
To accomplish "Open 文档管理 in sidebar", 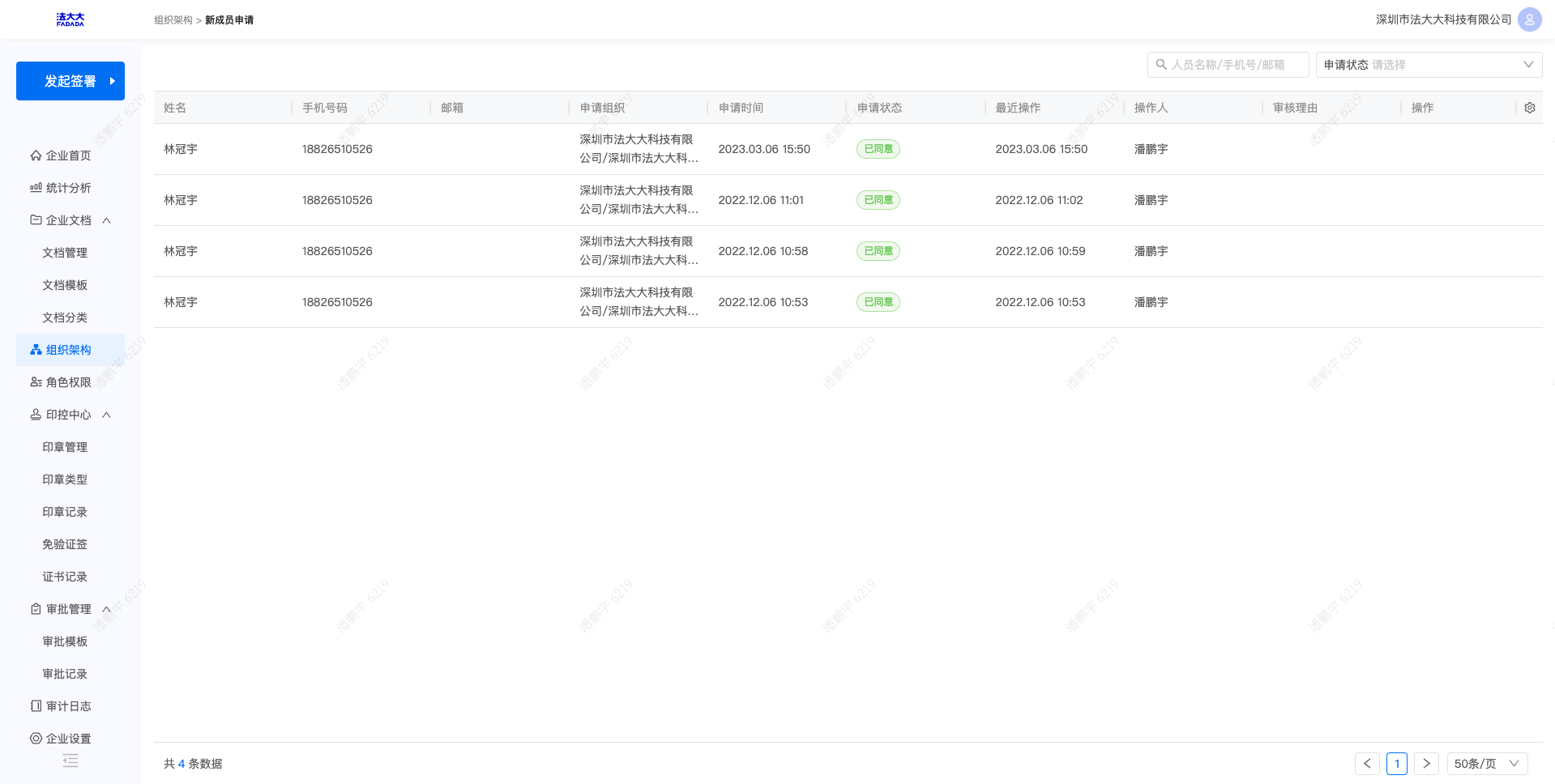I will click(x=65, y=253).
